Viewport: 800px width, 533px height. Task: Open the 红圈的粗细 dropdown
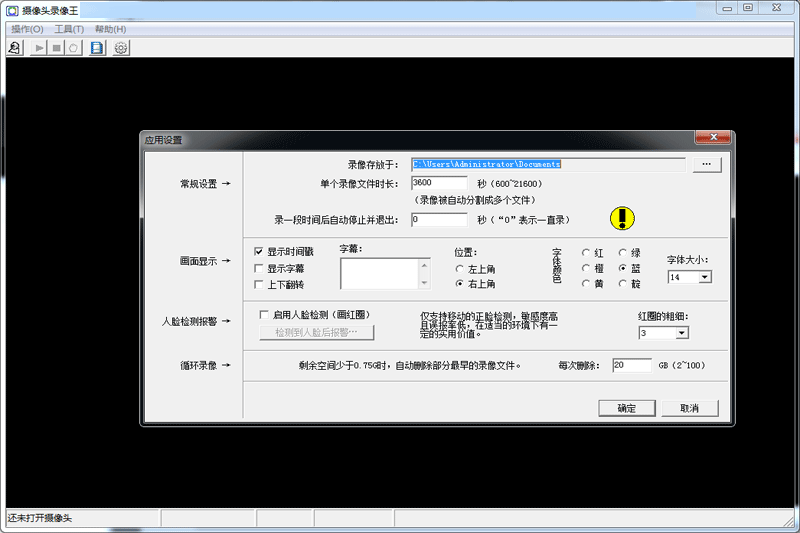(x=682, y=333)
